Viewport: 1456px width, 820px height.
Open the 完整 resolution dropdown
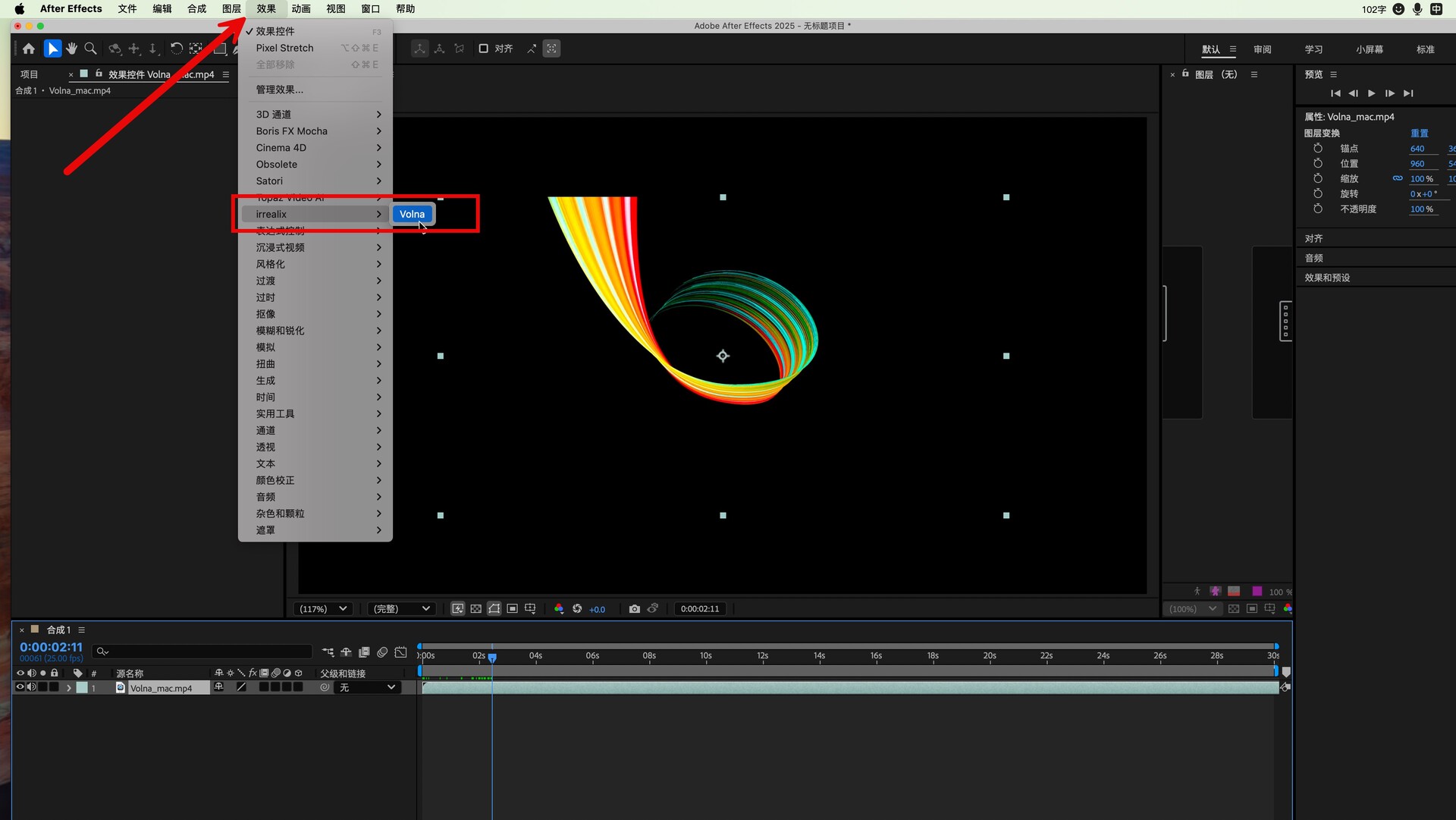click(401, 609)
